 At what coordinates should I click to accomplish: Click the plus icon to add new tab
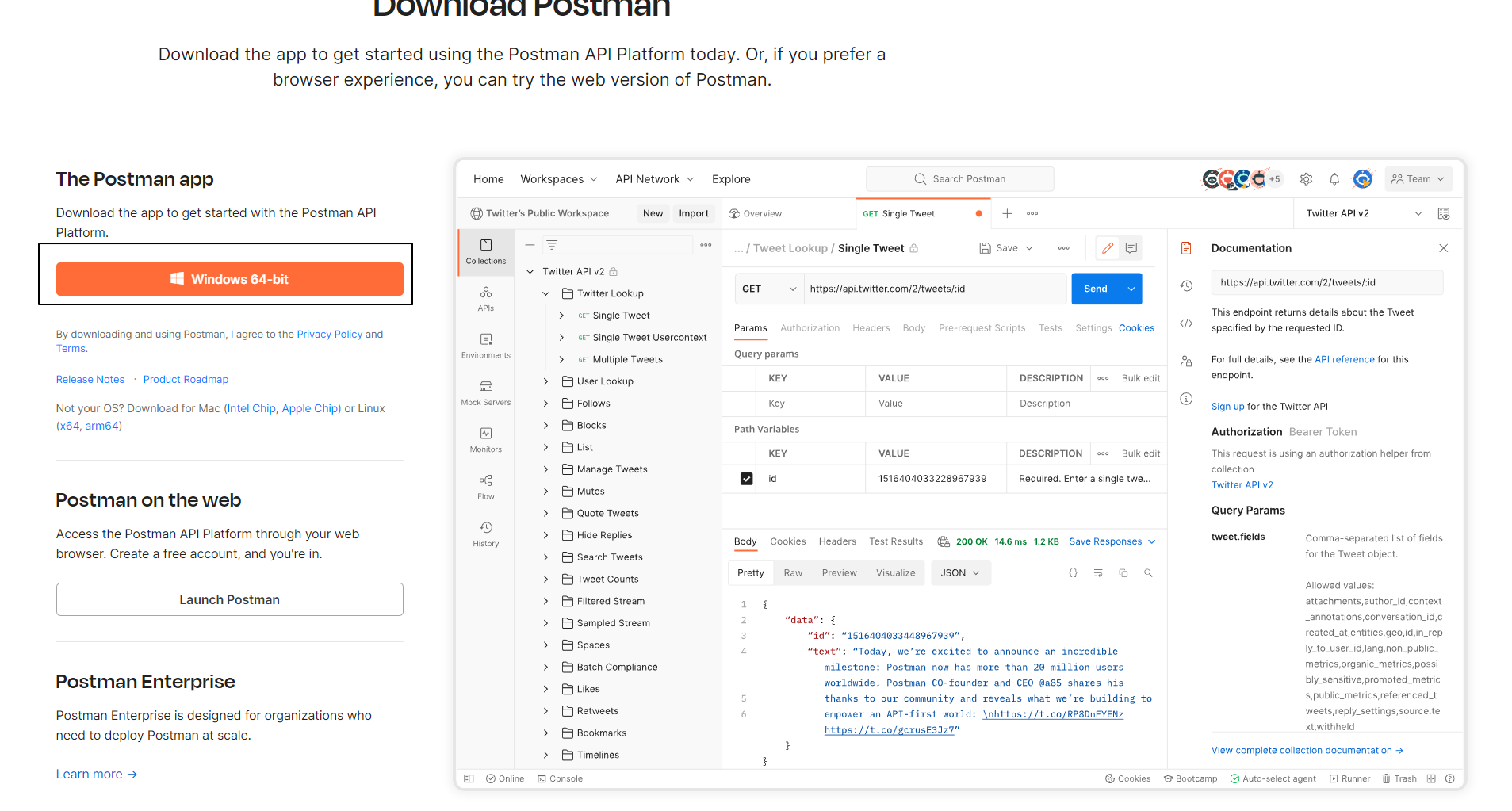(1007, 213)
